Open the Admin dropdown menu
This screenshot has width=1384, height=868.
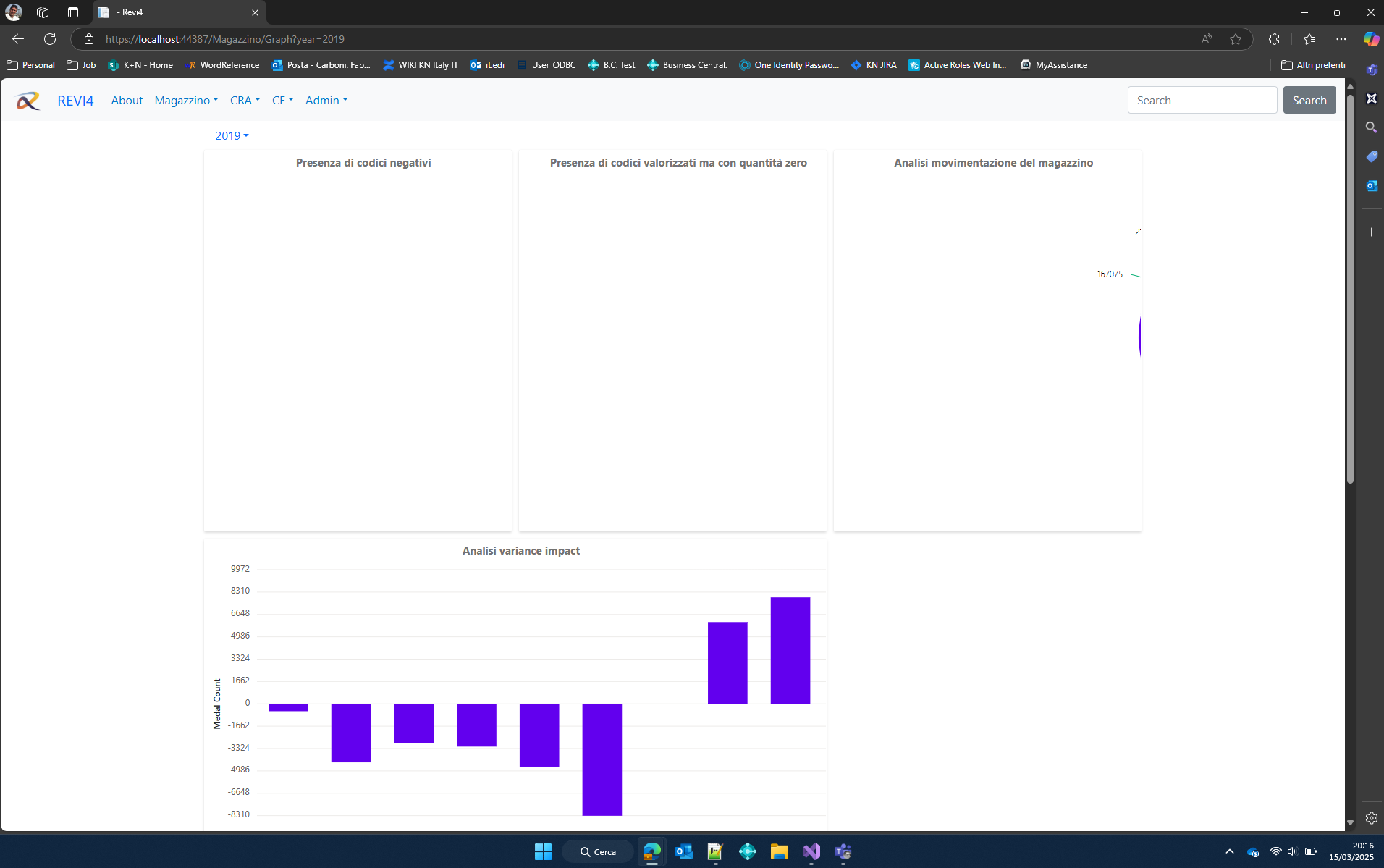pos(326,100)
